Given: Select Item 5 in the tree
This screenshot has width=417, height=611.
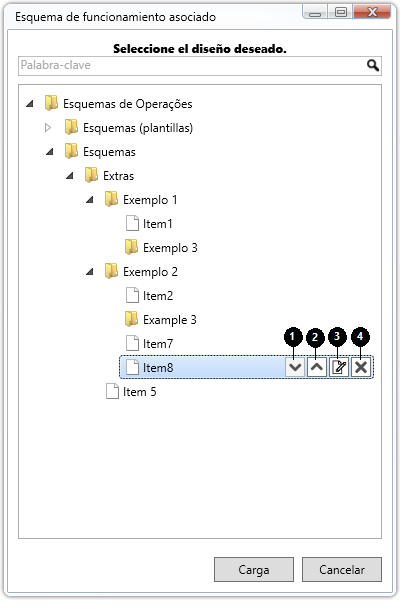Looking at the screenshot, I should 131,391.
